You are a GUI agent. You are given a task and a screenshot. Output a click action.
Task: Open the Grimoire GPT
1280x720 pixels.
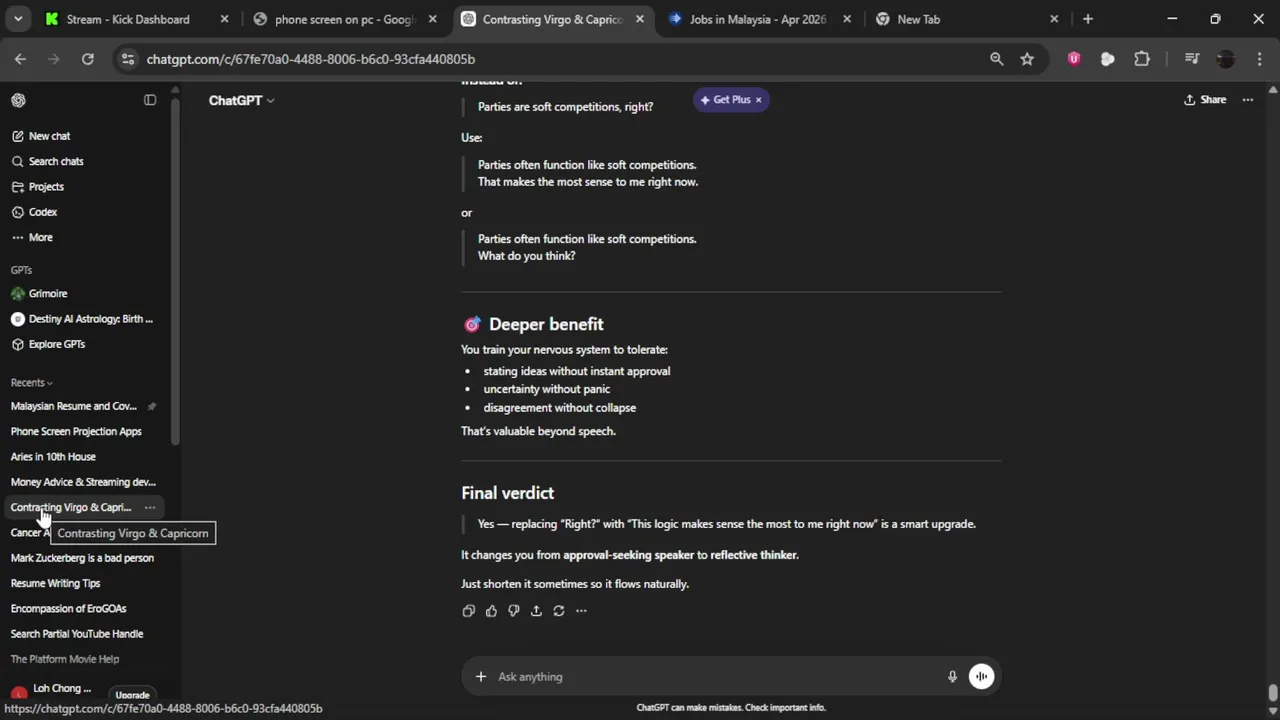[x=48, y=294]
